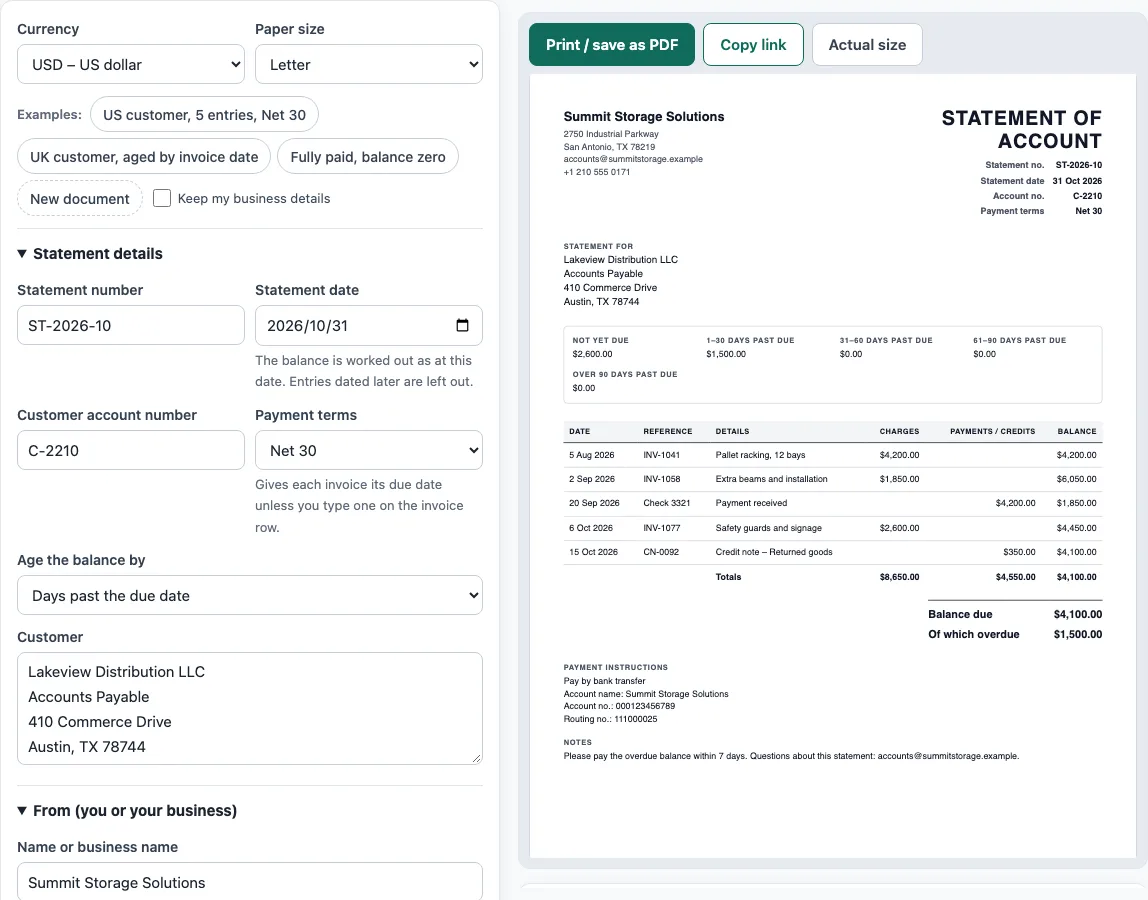The height and width of the screenshot is (900, 1148).
Task: Click the C-2210 account number in preview
Action: coord(1087,196)
